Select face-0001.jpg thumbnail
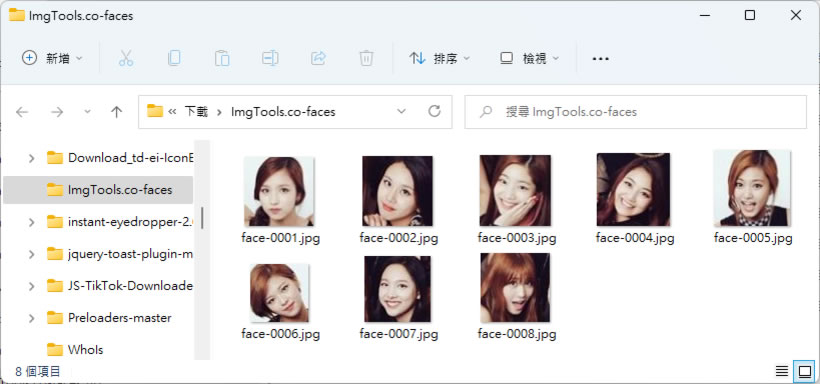The image size is (820, 384). point(279,191)
